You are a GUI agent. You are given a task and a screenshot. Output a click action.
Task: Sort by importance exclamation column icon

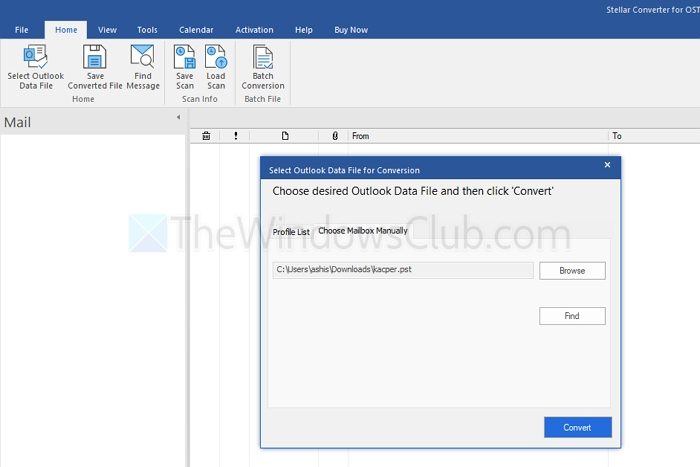(236, 136)
